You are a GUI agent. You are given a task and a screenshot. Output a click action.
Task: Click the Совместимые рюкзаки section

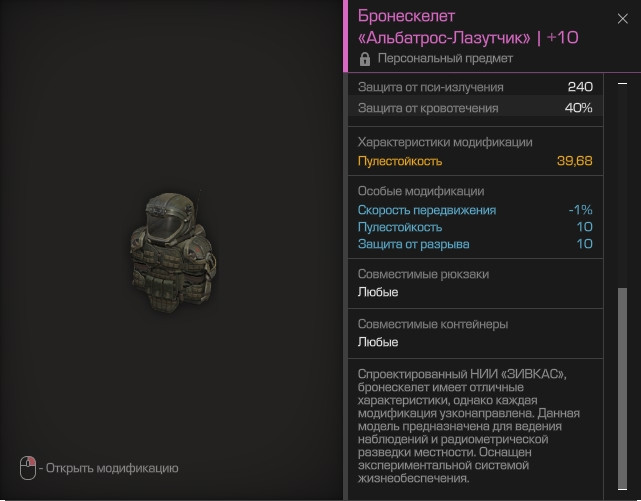pos(475,283)
